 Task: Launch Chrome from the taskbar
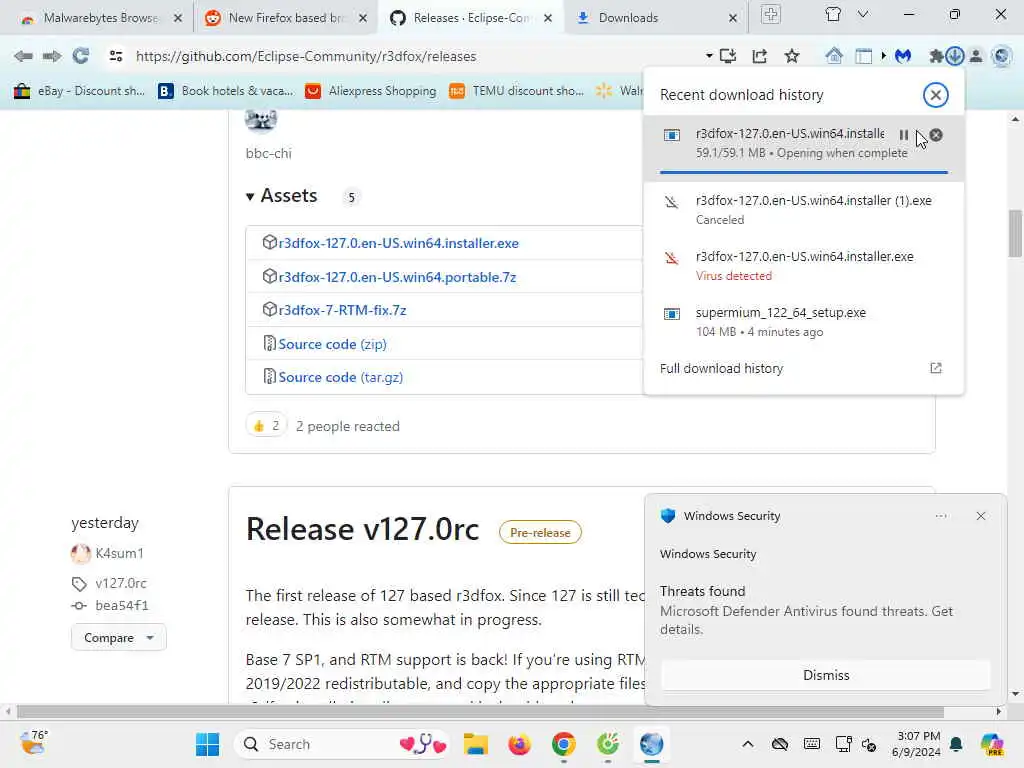point(564,744)
